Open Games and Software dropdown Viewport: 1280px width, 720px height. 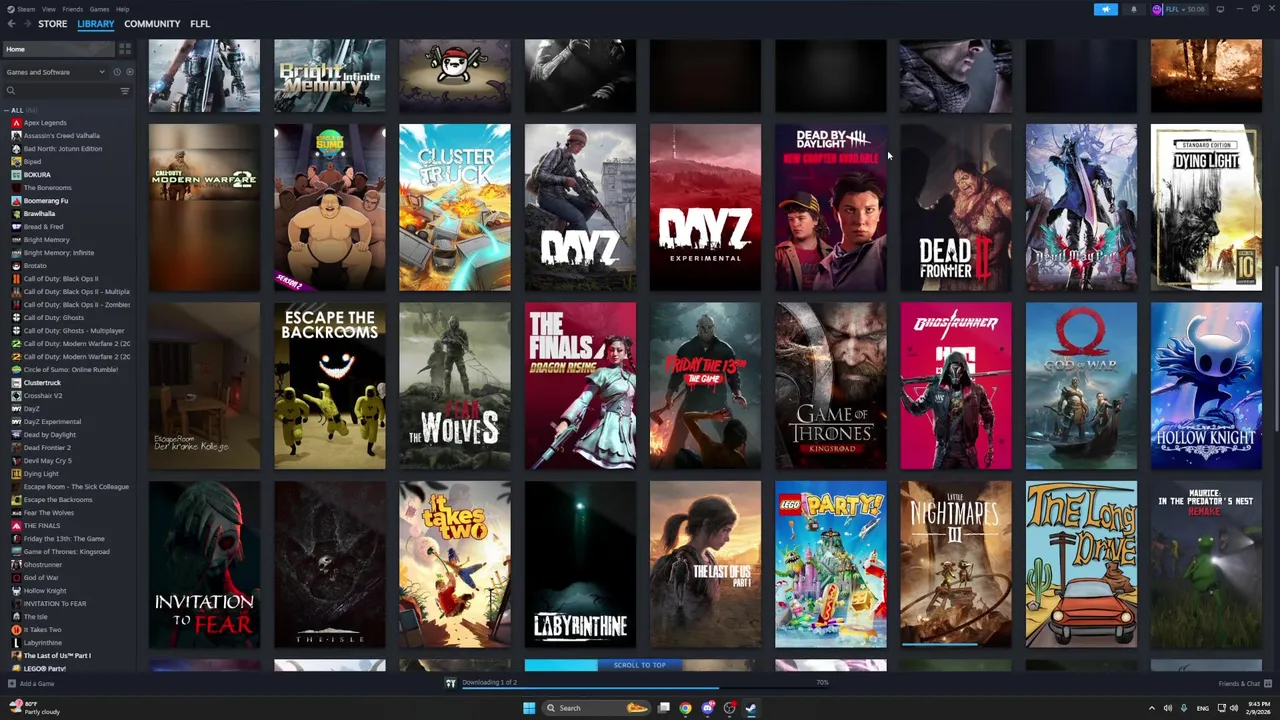[x=55, y=72]
